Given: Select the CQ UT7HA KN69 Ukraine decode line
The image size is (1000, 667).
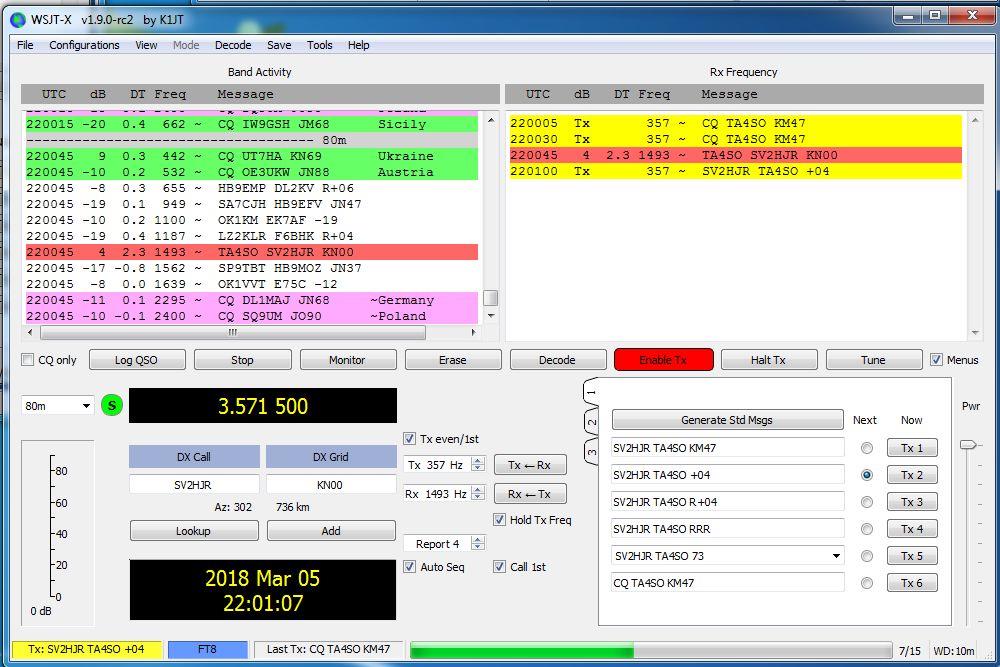Looking at the screenshot, I should [x=252, y=156].
